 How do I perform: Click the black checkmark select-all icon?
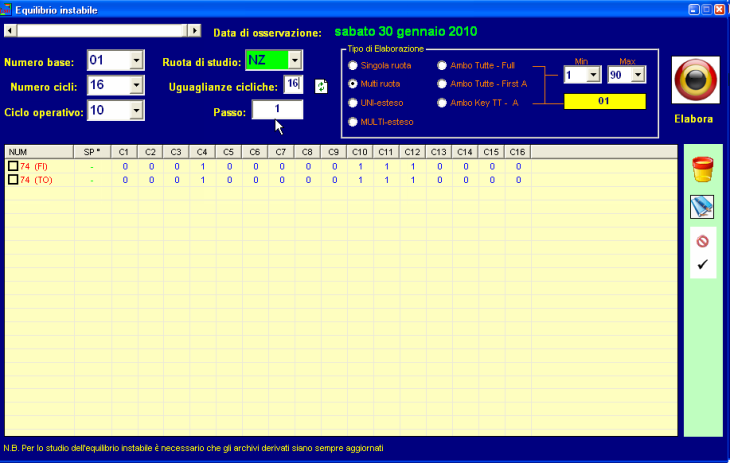(x=702, y=265)
